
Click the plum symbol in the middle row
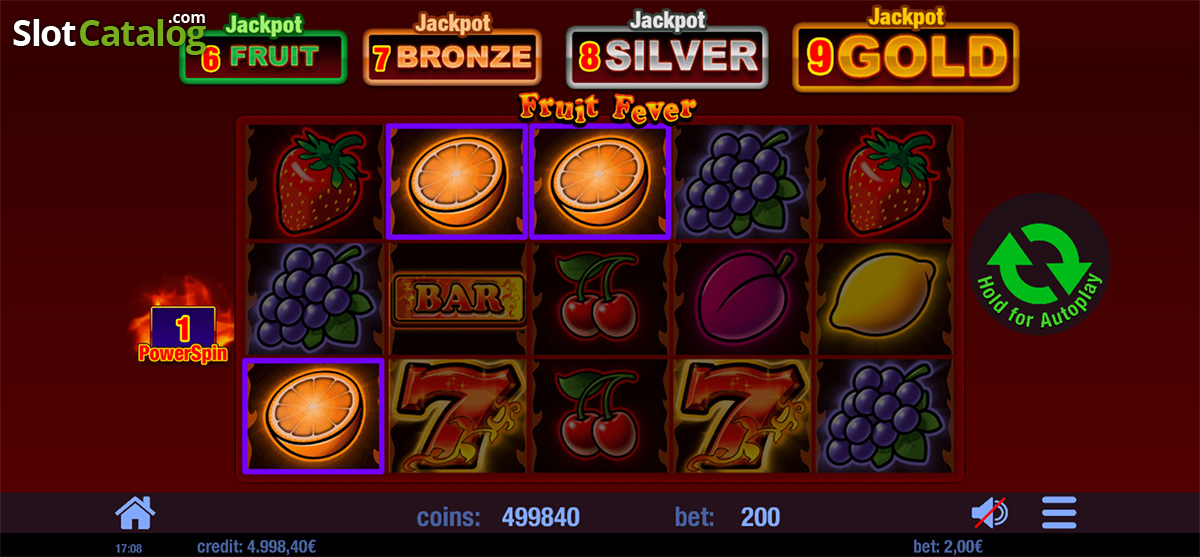pyautogui.click(x=742, y=298)
